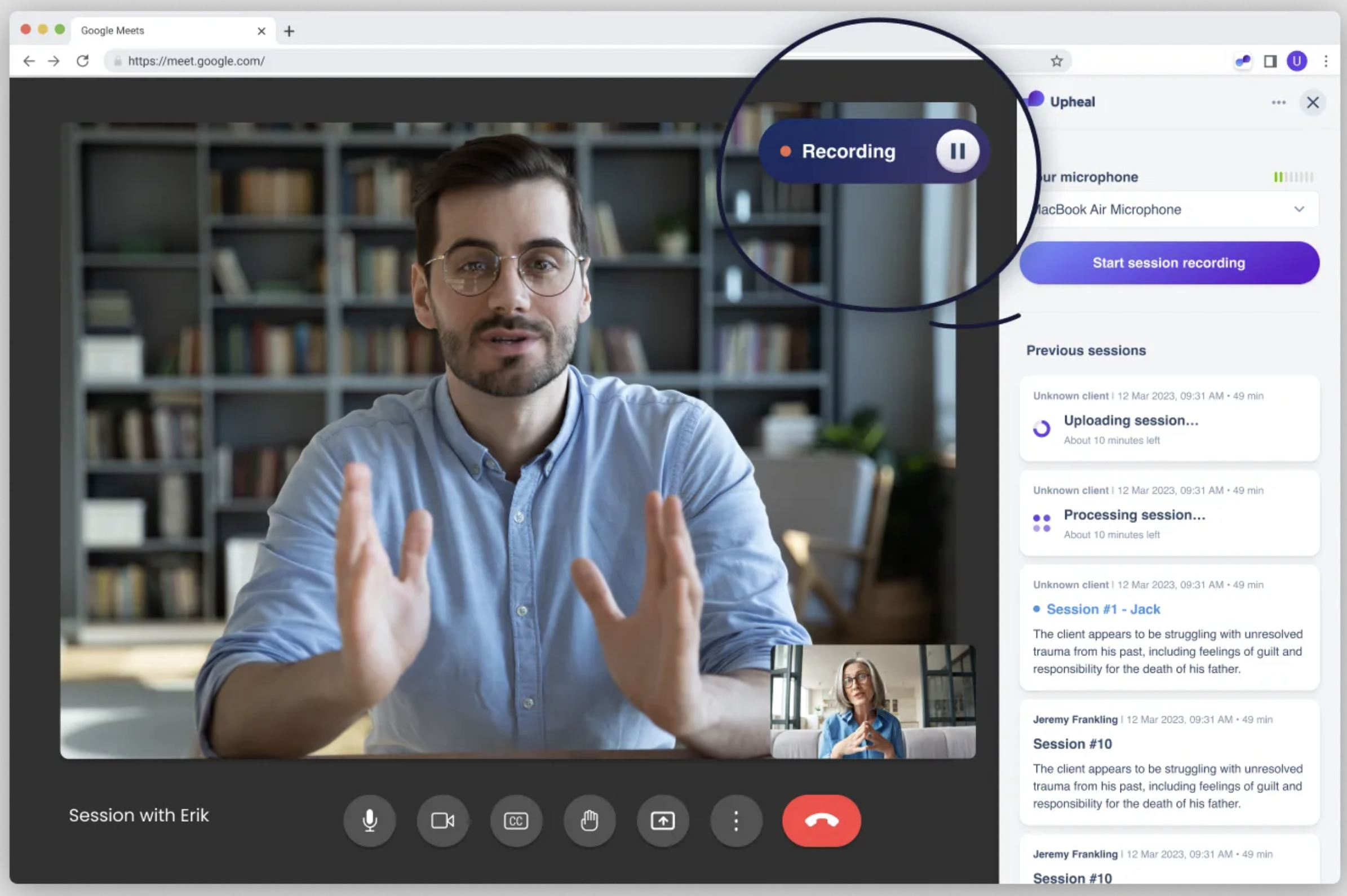Raise hand in the meeting
The width and height of the screenshot is (1347, 896).
(589, 820)
